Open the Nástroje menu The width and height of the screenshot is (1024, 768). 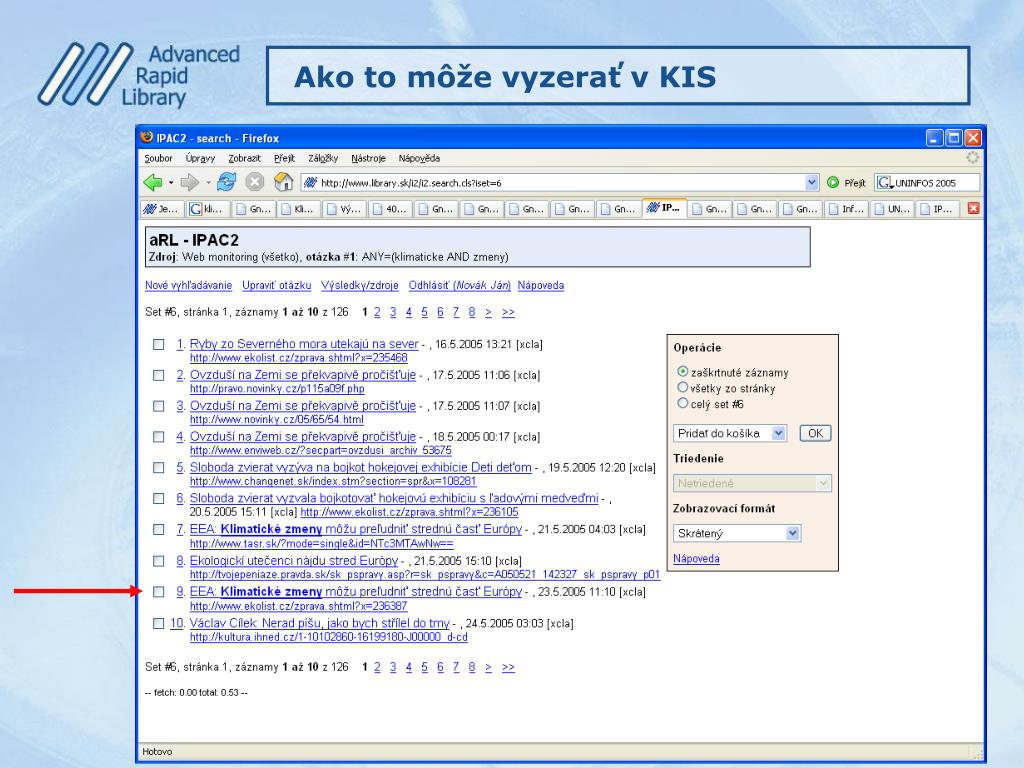pos(368,158)
